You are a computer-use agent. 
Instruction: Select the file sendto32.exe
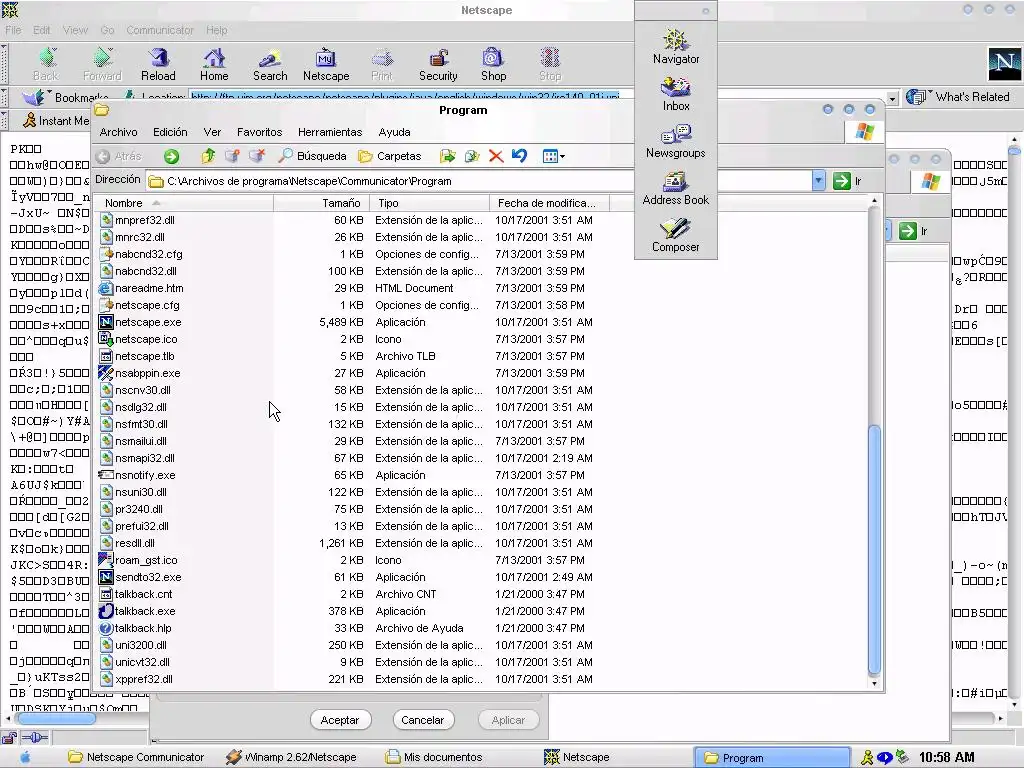tap(148, 577)
